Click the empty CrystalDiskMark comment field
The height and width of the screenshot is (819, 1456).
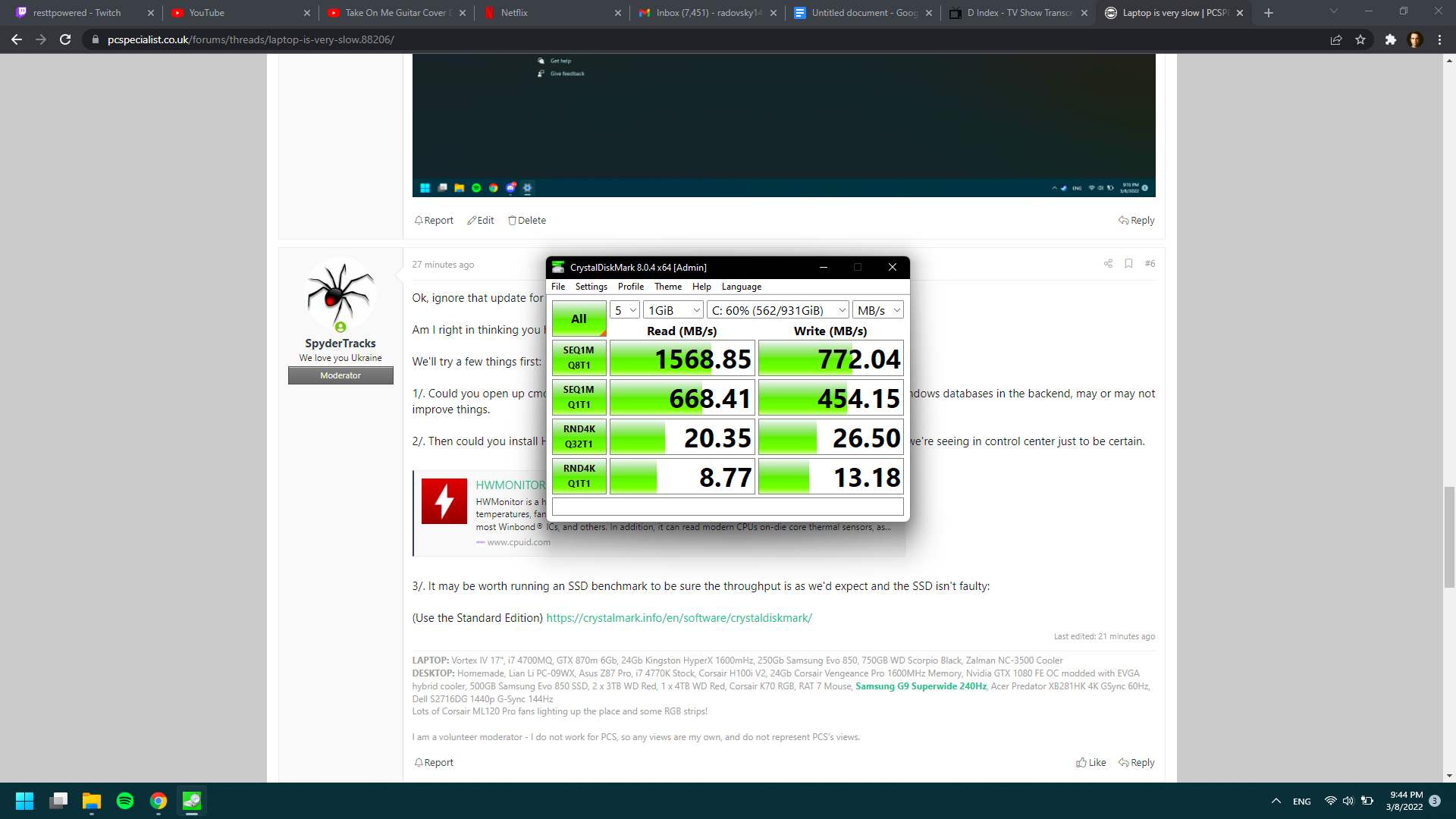coord(728,507)
